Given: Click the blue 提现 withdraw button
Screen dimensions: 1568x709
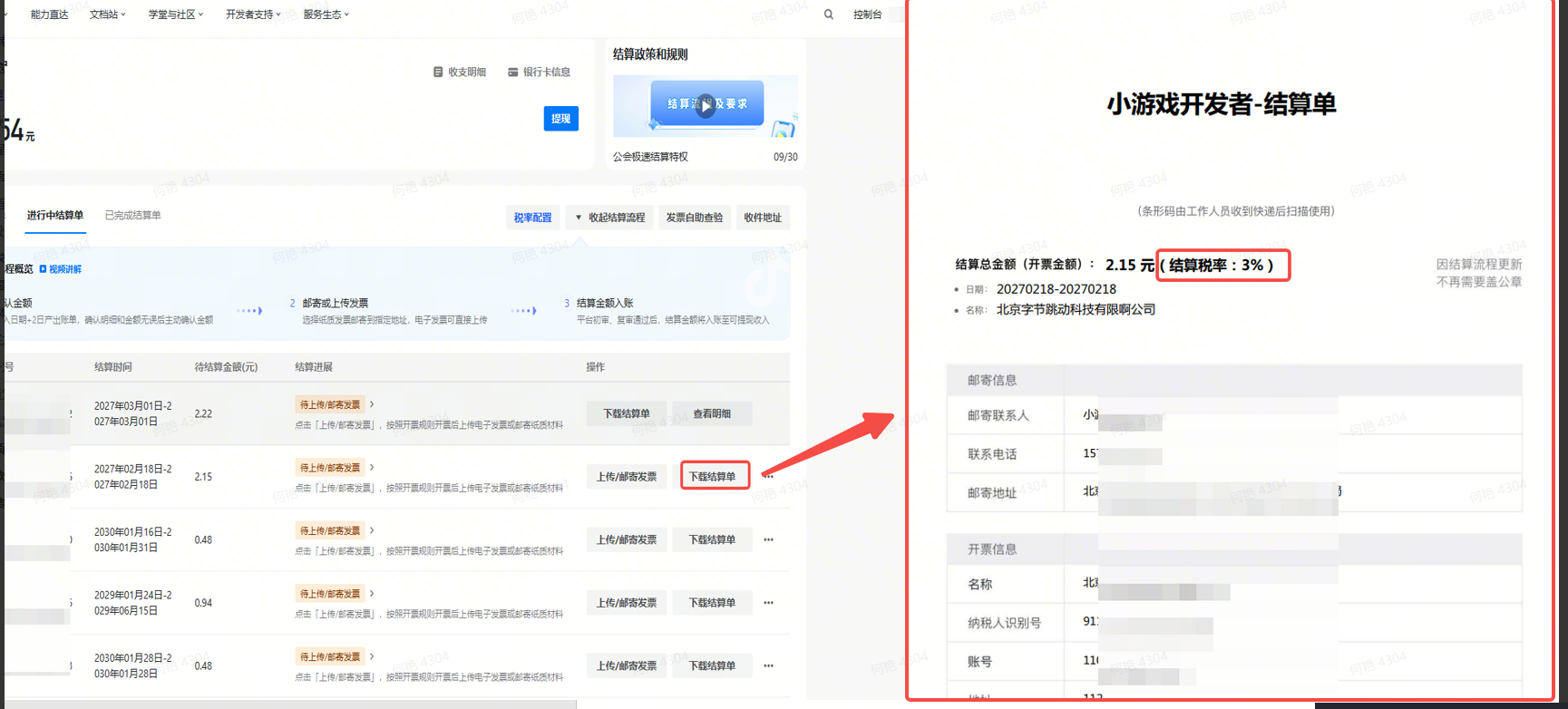Looking at the screenshot, I should [x=560, y=119].
